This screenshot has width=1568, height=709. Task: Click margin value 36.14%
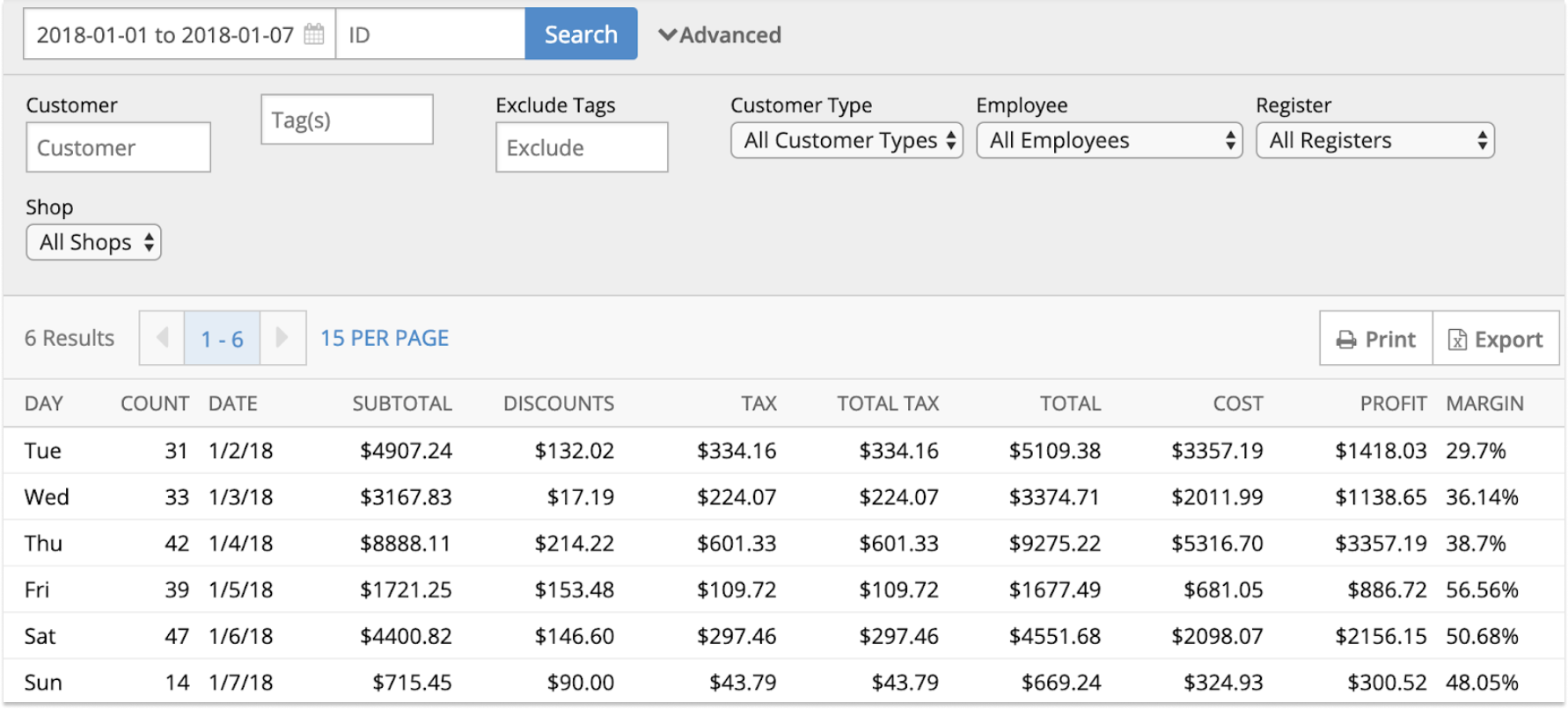(x=1483, y=497)
